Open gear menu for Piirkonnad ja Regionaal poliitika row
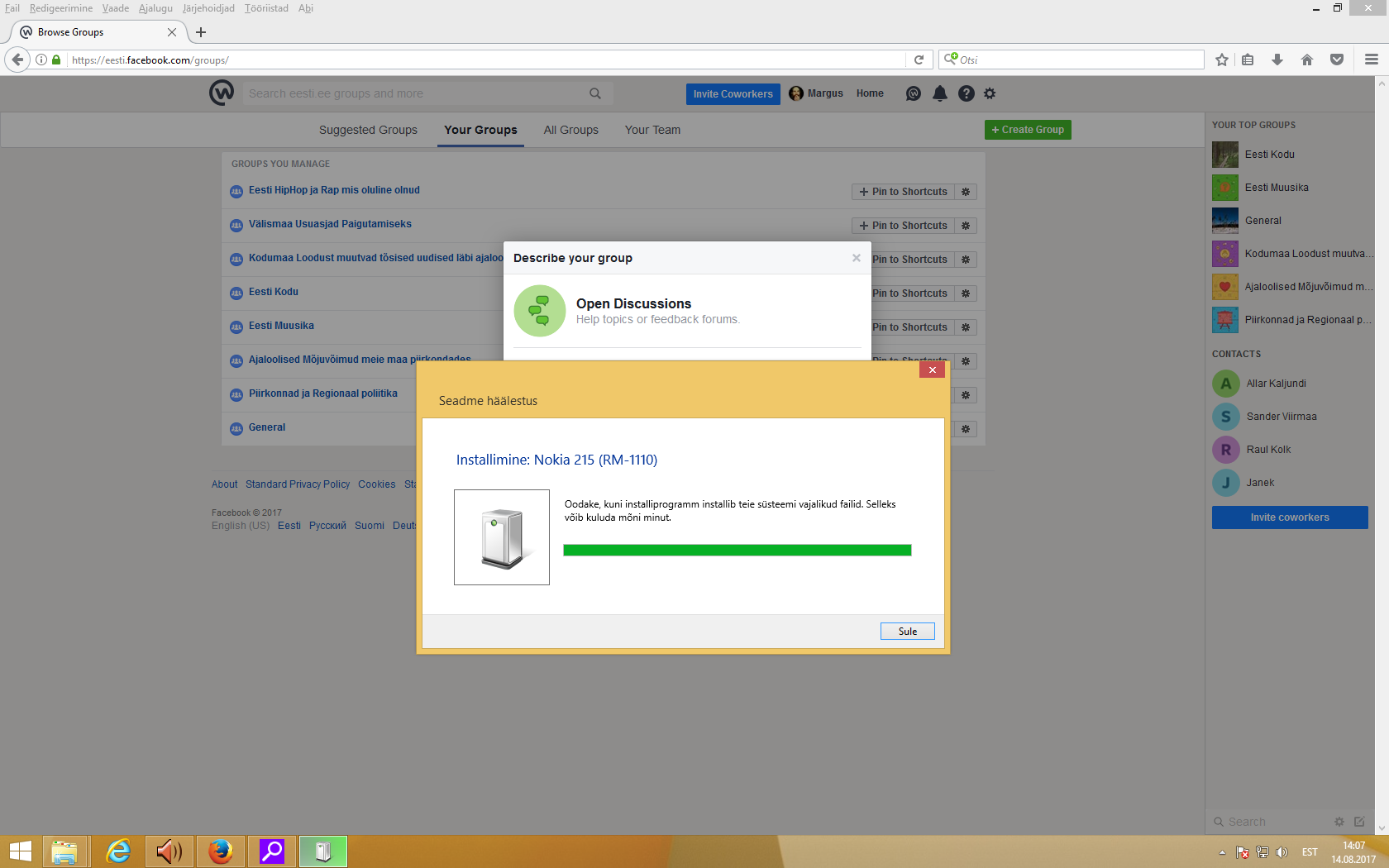This screenshot has height=868, width=1389. click(966, 395)
